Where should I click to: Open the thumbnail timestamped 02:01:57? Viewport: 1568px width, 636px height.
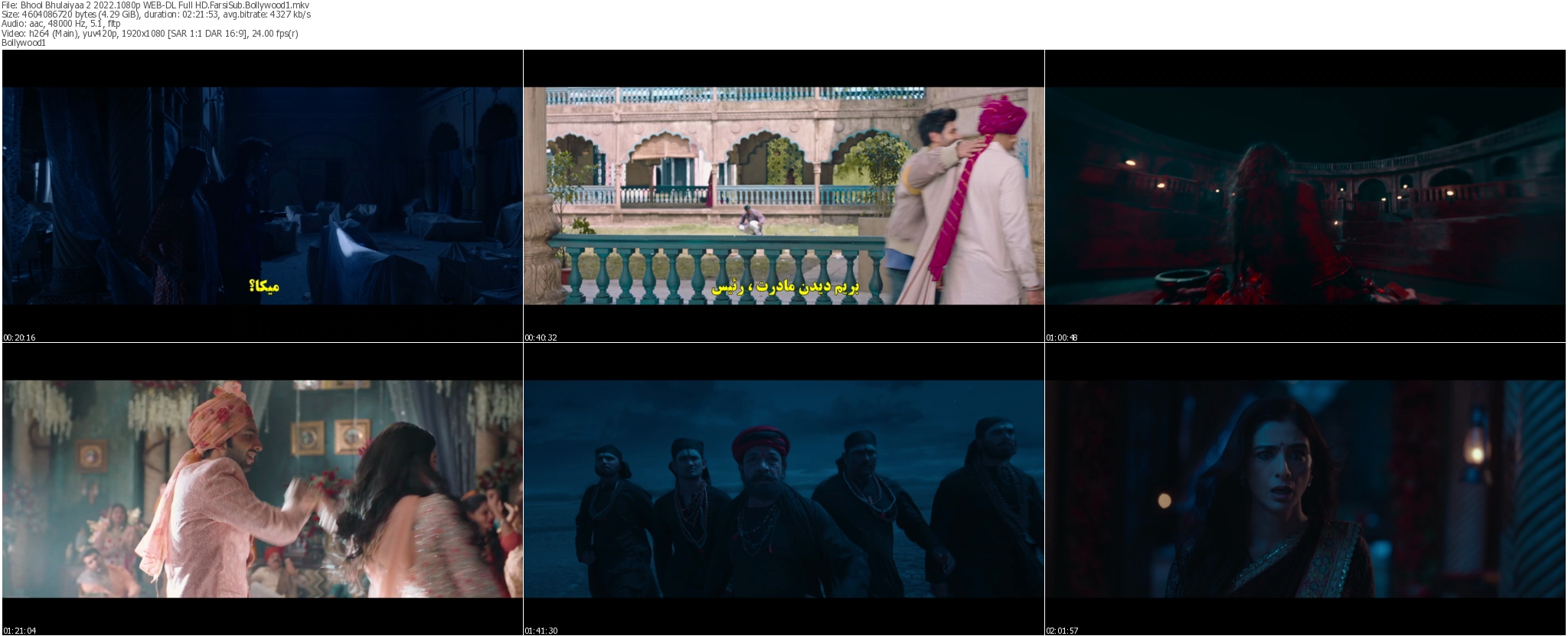click(1305, 489)
